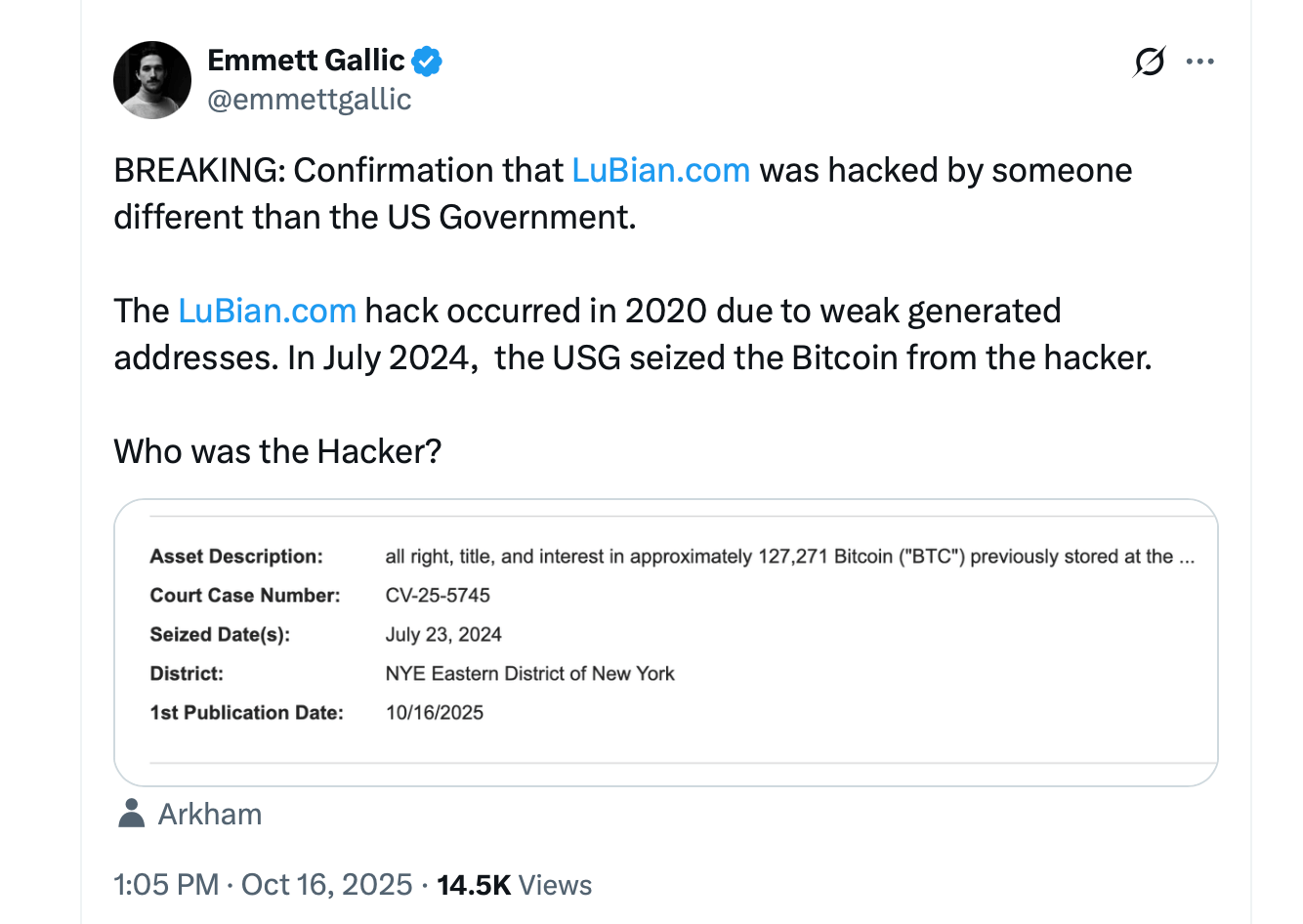This screenshot has width=1303, height=924.
Task: Click the court case number CV-25-5745
Action: [438, 596]
